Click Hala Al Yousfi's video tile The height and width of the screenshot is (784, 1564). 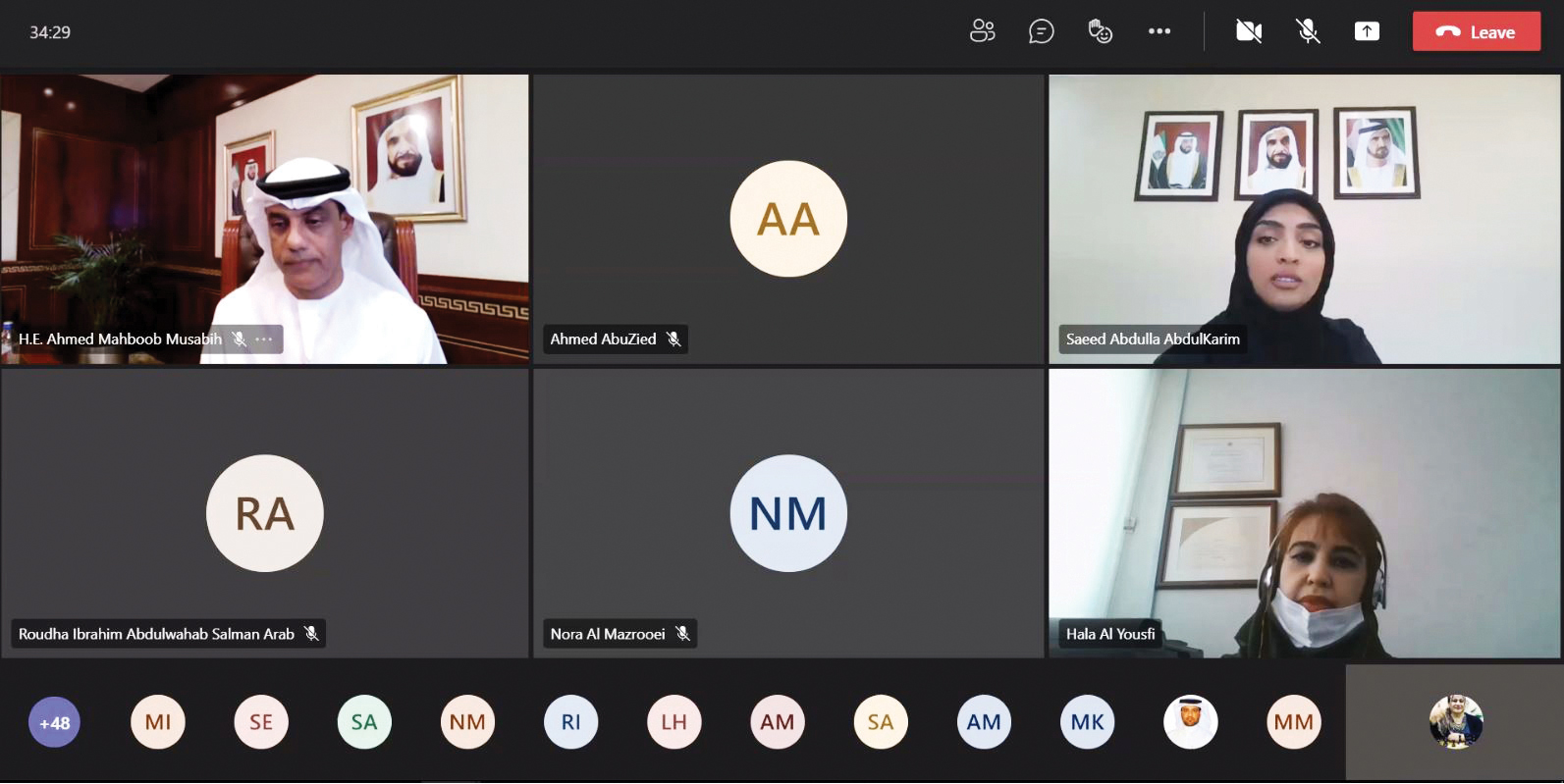pyautogui.click(x=1304, y=513)
